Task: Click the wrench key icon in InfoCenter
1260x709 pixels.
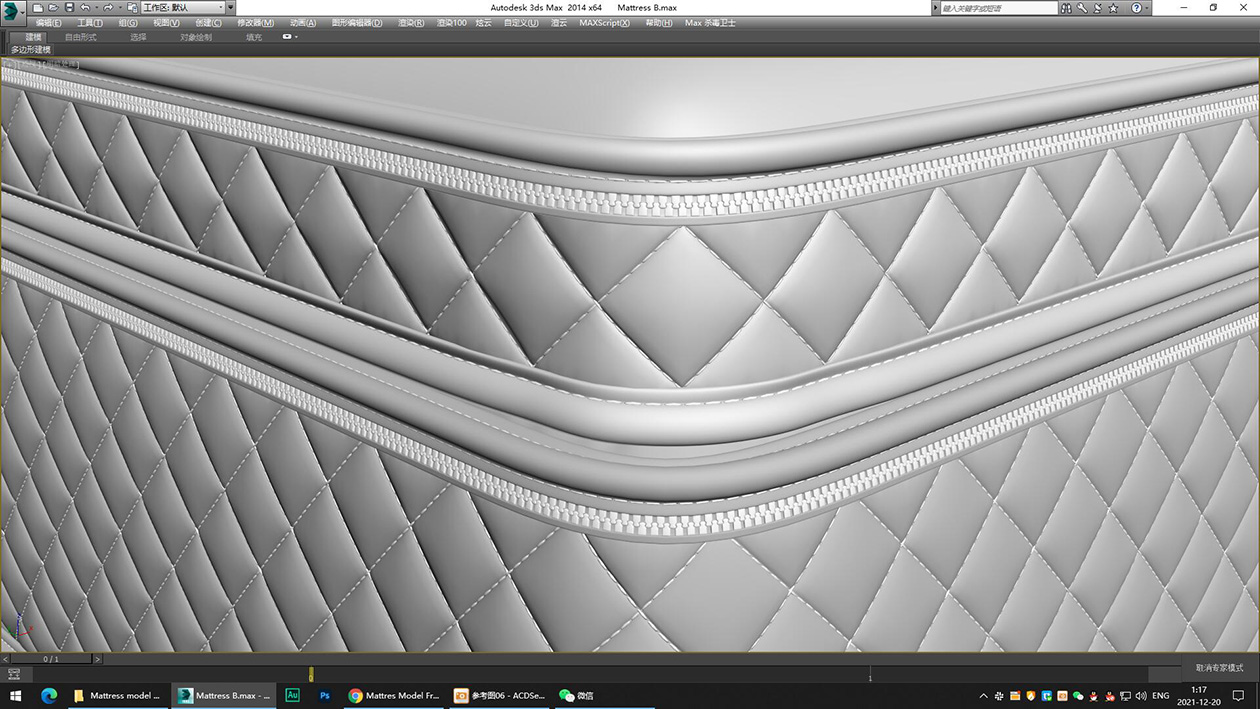Action: pos(1082,8)
